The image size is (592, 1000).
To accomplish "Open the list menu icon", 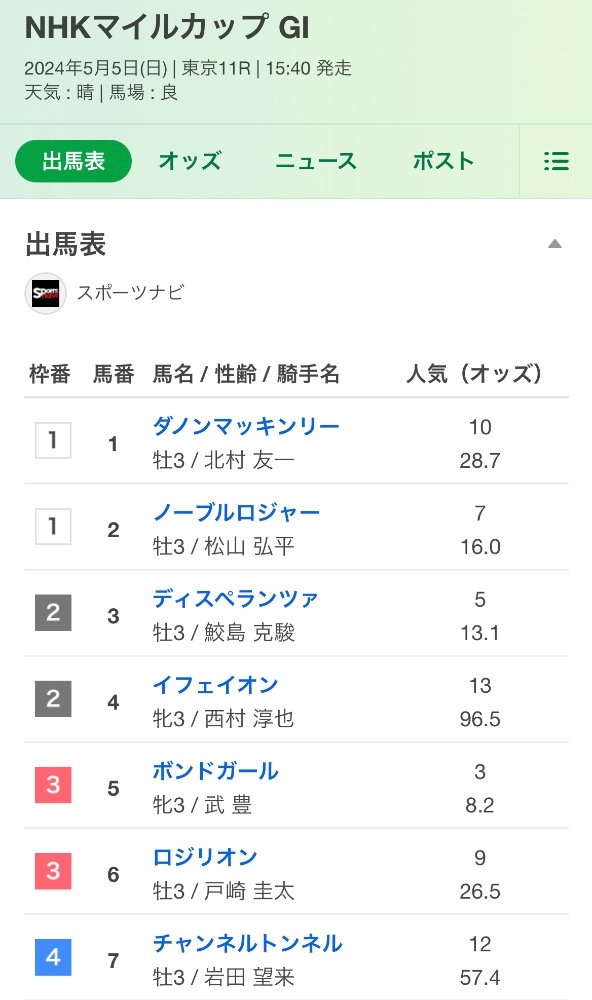I will [556, 161].
